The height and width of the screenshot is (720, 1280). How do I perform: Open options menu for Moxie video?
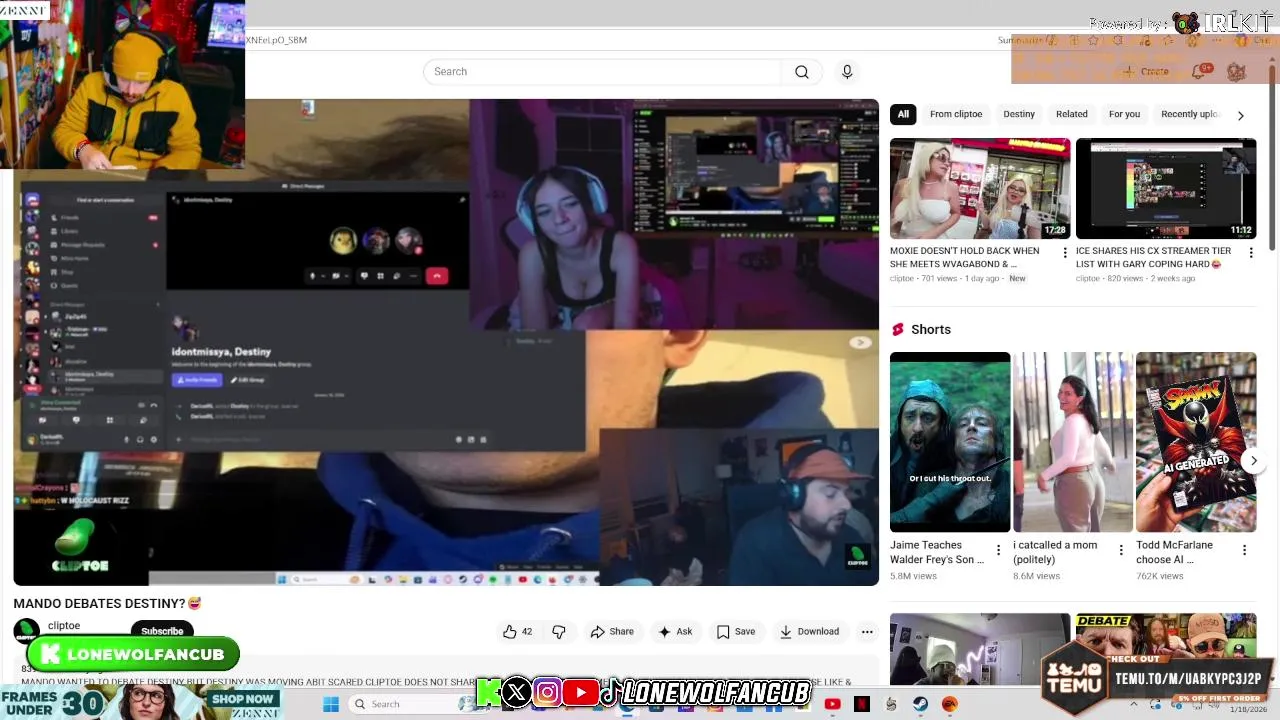coord(1064,253)
